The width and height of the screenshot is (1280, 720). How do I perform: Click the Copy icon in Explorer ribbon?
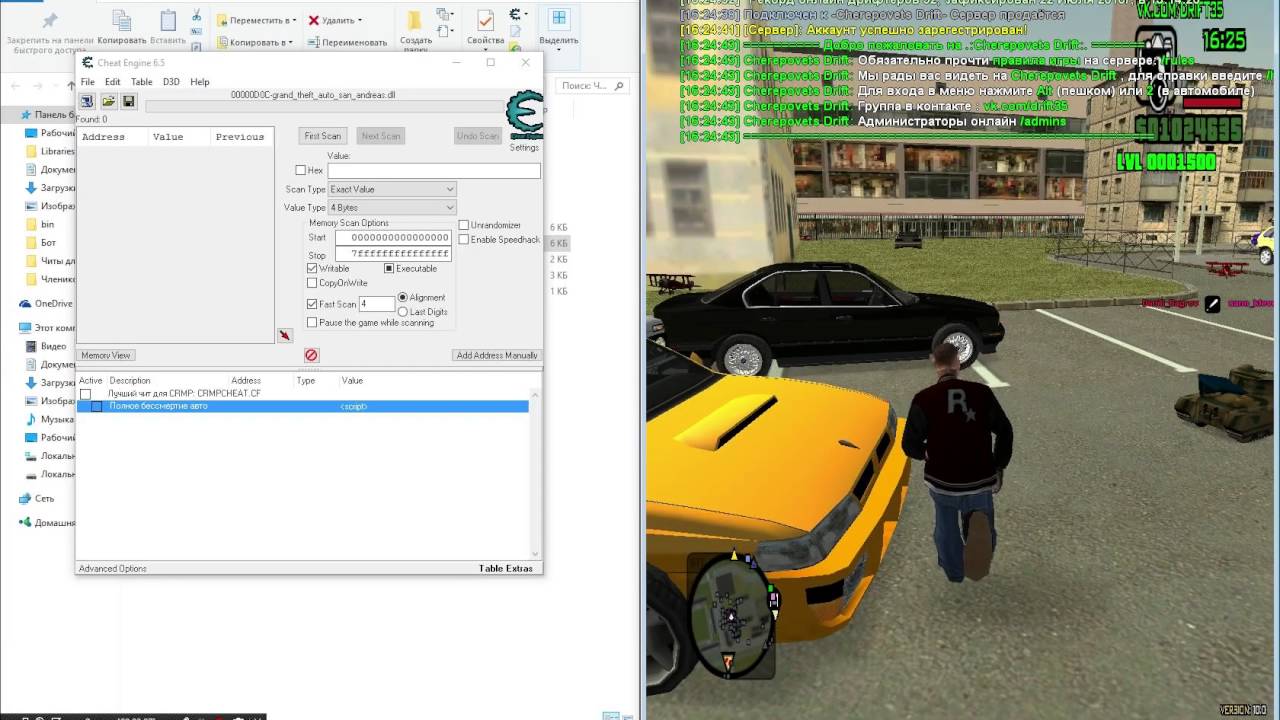[122, 22]
